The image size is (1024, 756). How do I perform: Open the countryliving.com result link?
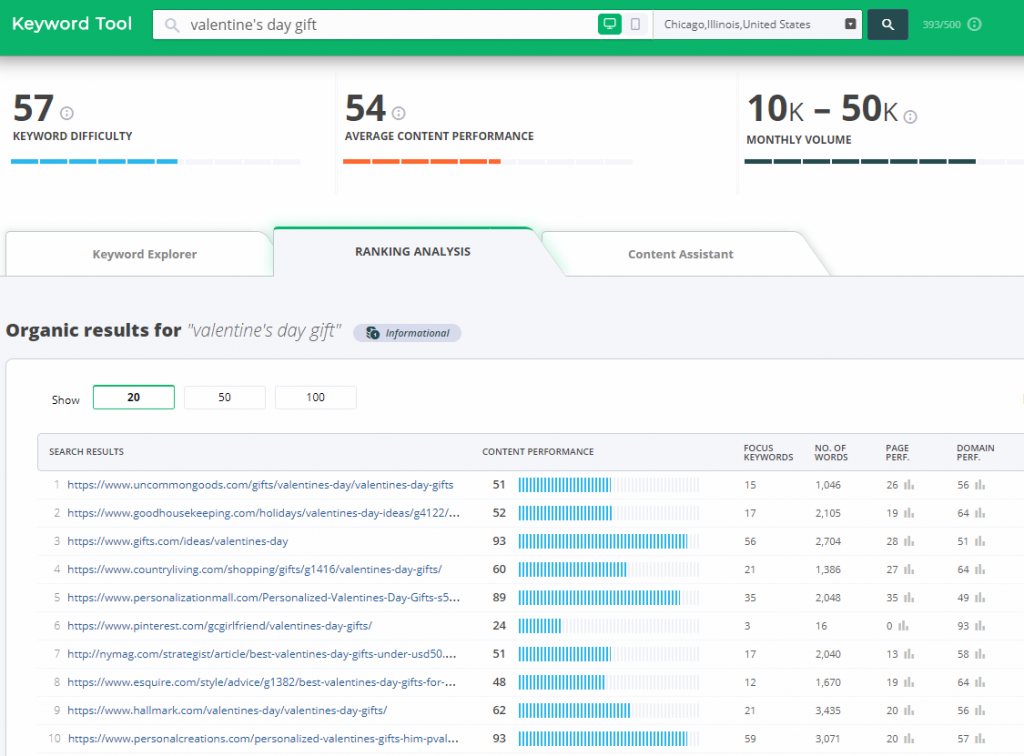[x=254, y=569]
